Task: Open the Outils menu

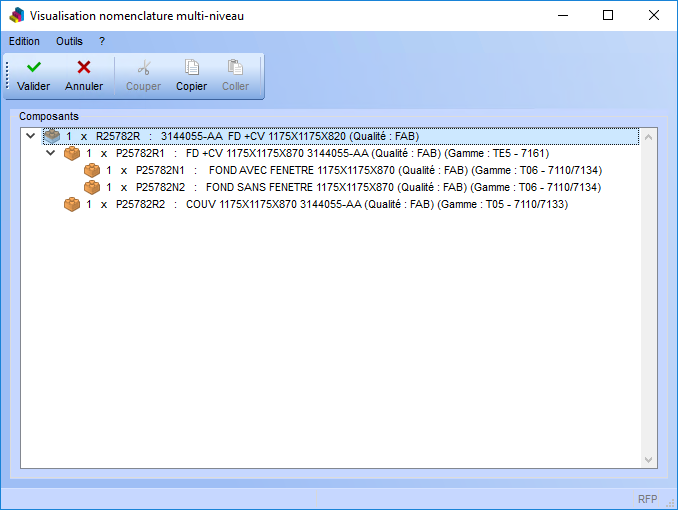Action: pyautogui.click(x=69, y=41)
